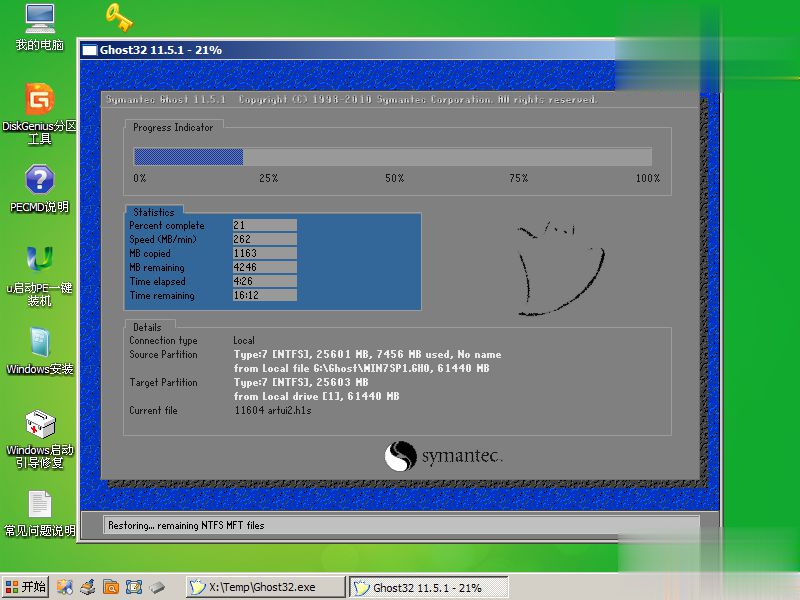Click the Ghost32 11.5.1 - 21% title bar
800x600 pixels.
pos(347,50)
